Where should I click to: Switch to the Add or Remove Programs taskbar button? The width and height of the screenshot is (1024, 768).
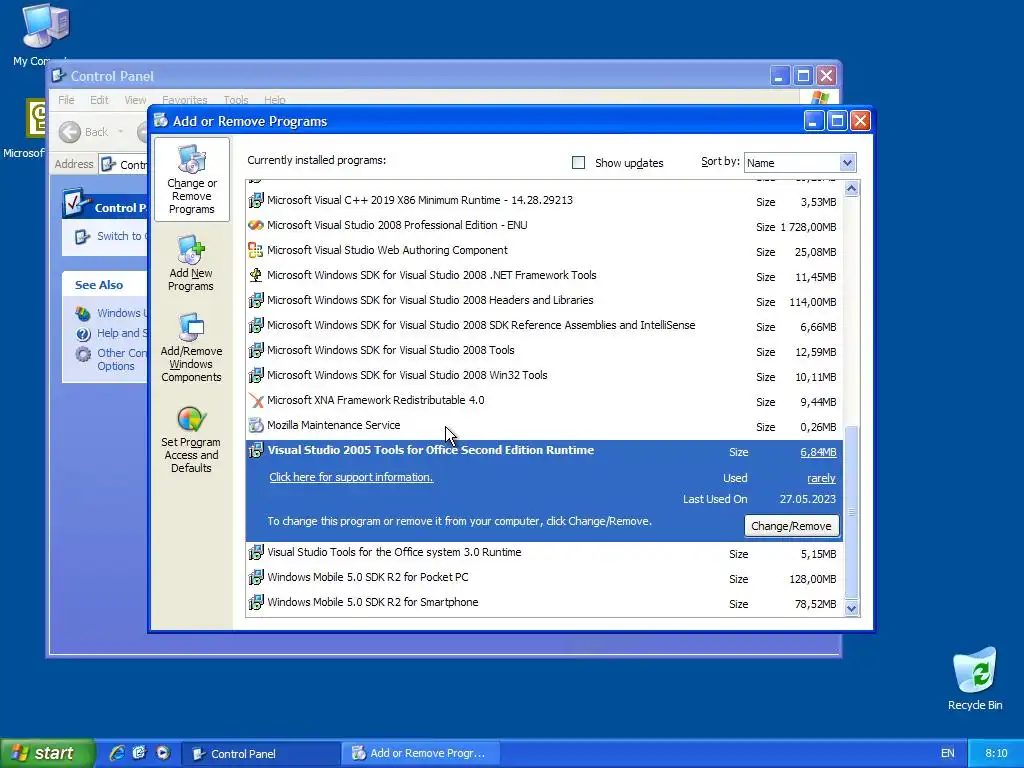[x=421, y=754]
